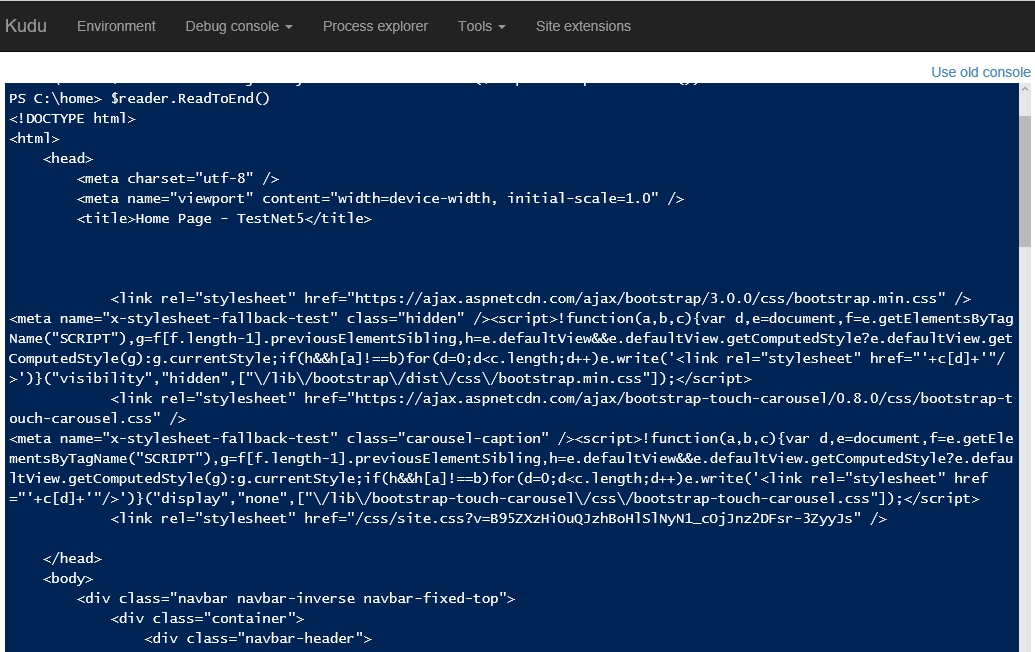Viewport: 1035px width, 652px height.
Task: Click the opening <head> tag line
Action: pos(68,158)
